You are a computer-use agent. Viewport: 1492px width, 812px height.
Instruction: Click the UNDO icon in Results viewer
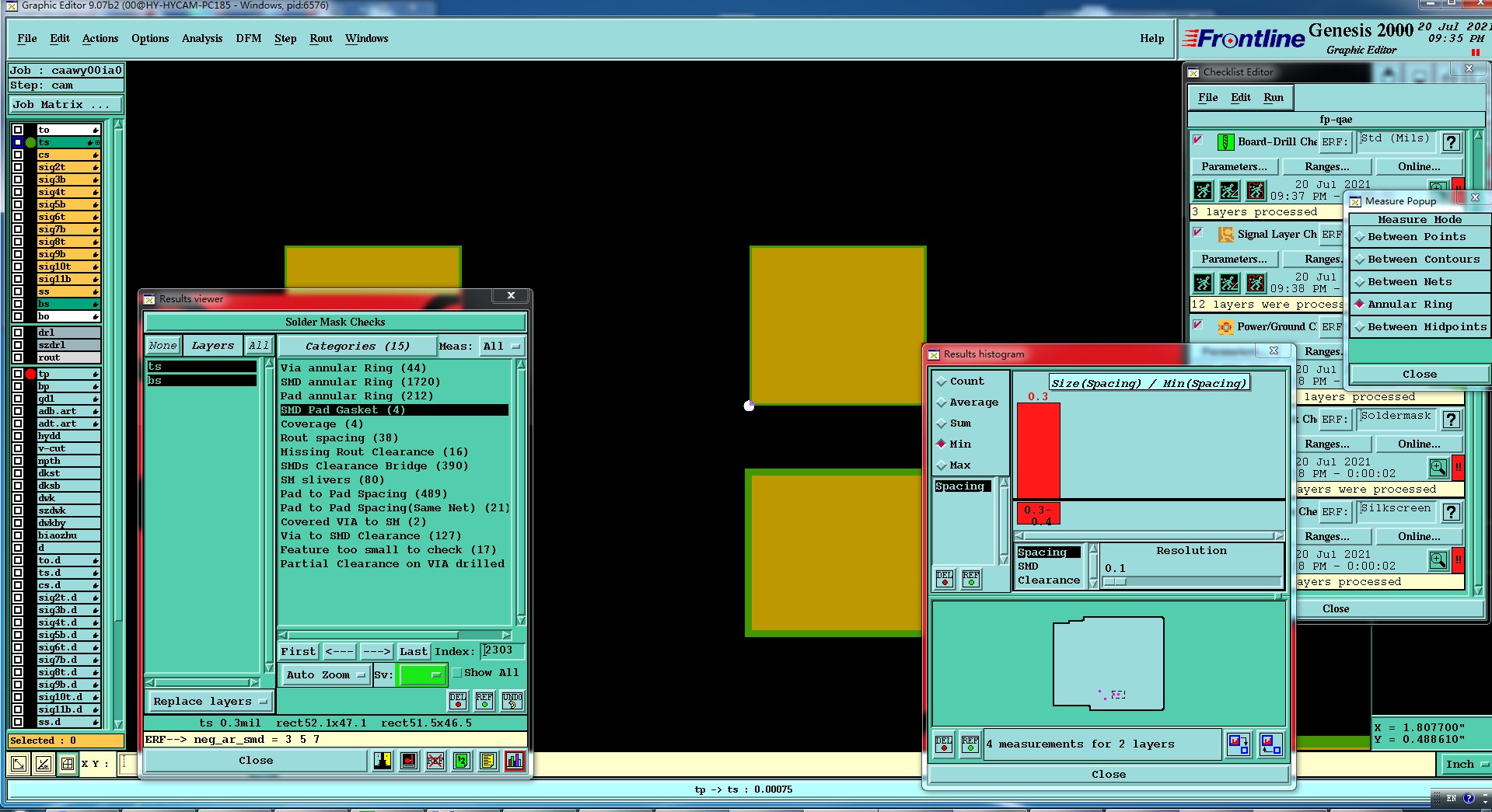pos(512,700)
